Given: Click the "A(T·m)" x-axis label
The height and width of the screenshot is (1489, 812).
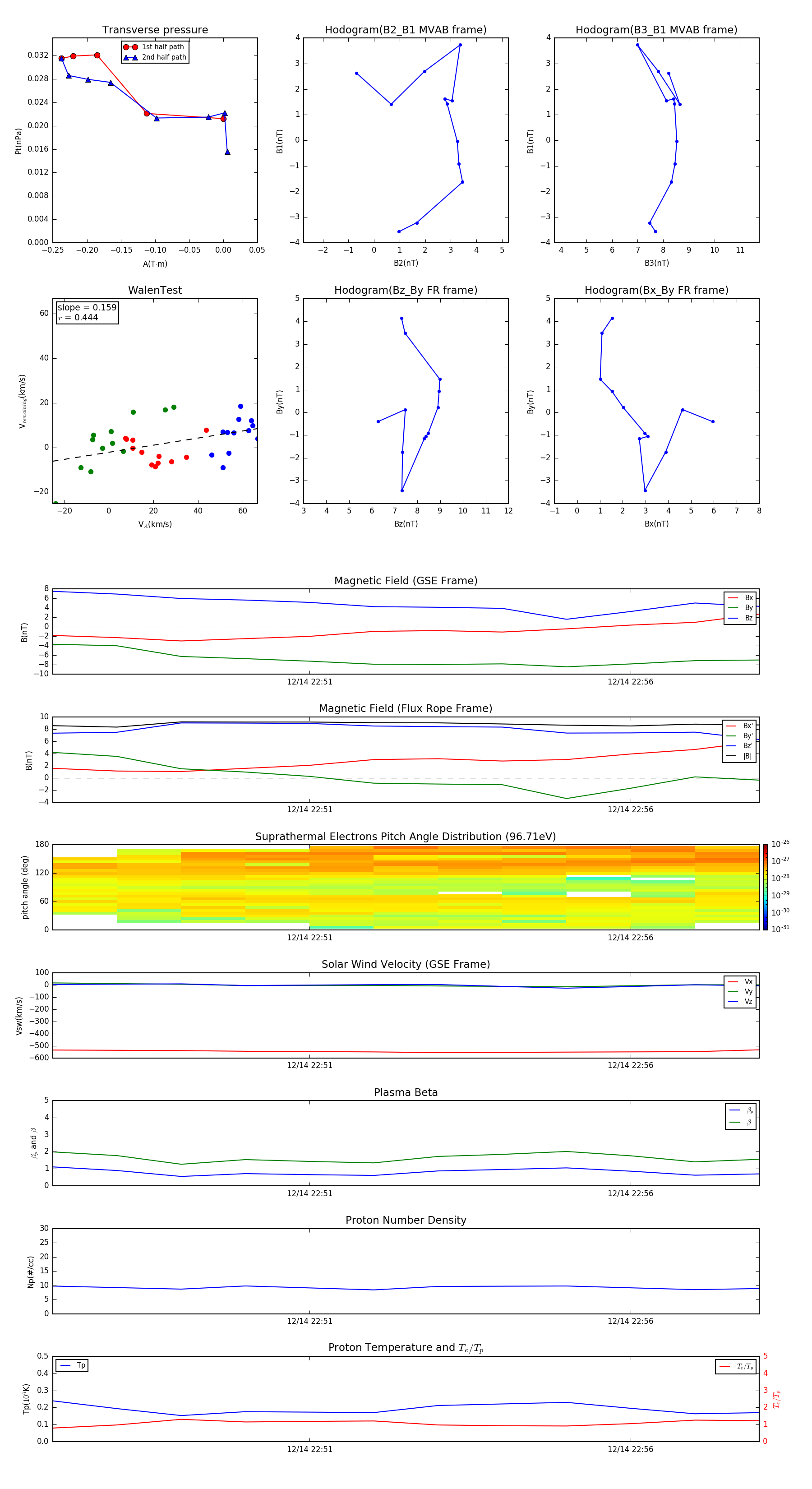Looking at the screenshot, I should click(x=155, y=264).
